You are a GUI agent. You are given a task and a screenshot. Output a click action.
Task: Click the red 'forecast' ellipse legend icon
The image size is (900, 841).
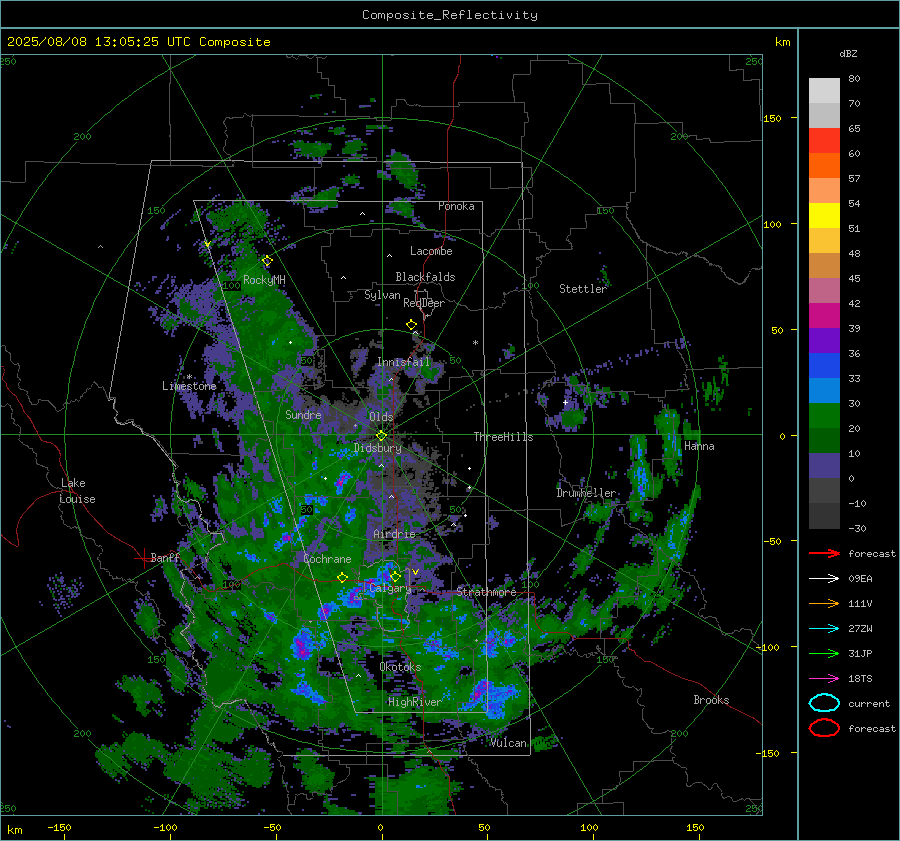tap(824, 728)
